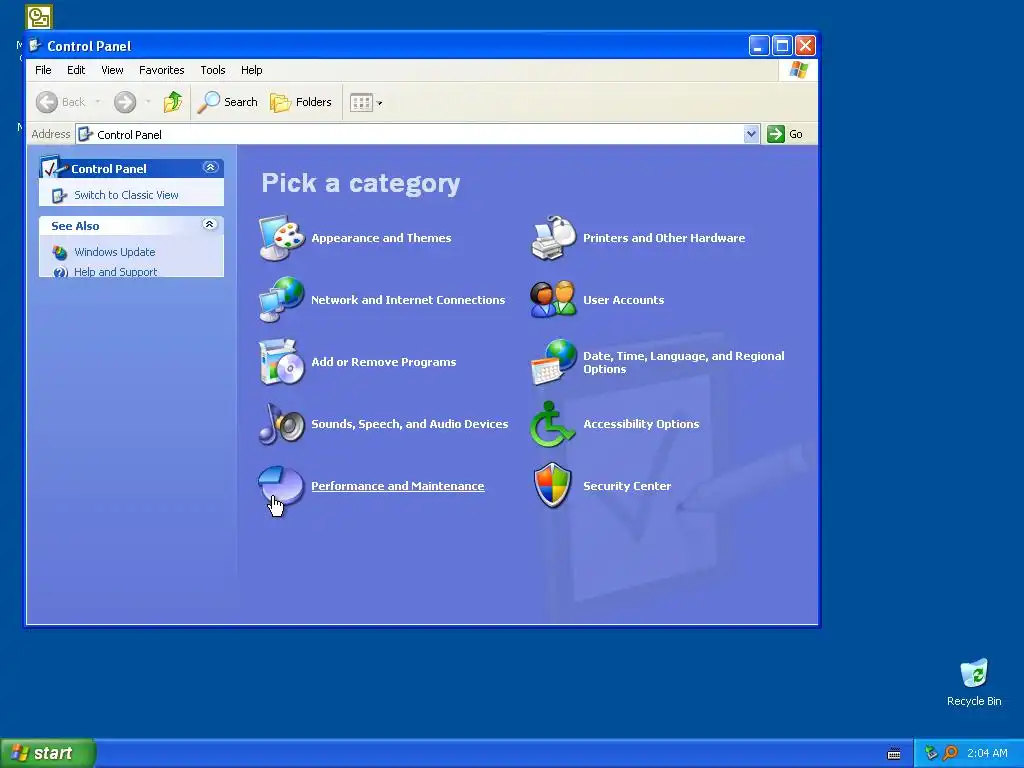Click the Windows Update icon in See Also

(60, 252)
